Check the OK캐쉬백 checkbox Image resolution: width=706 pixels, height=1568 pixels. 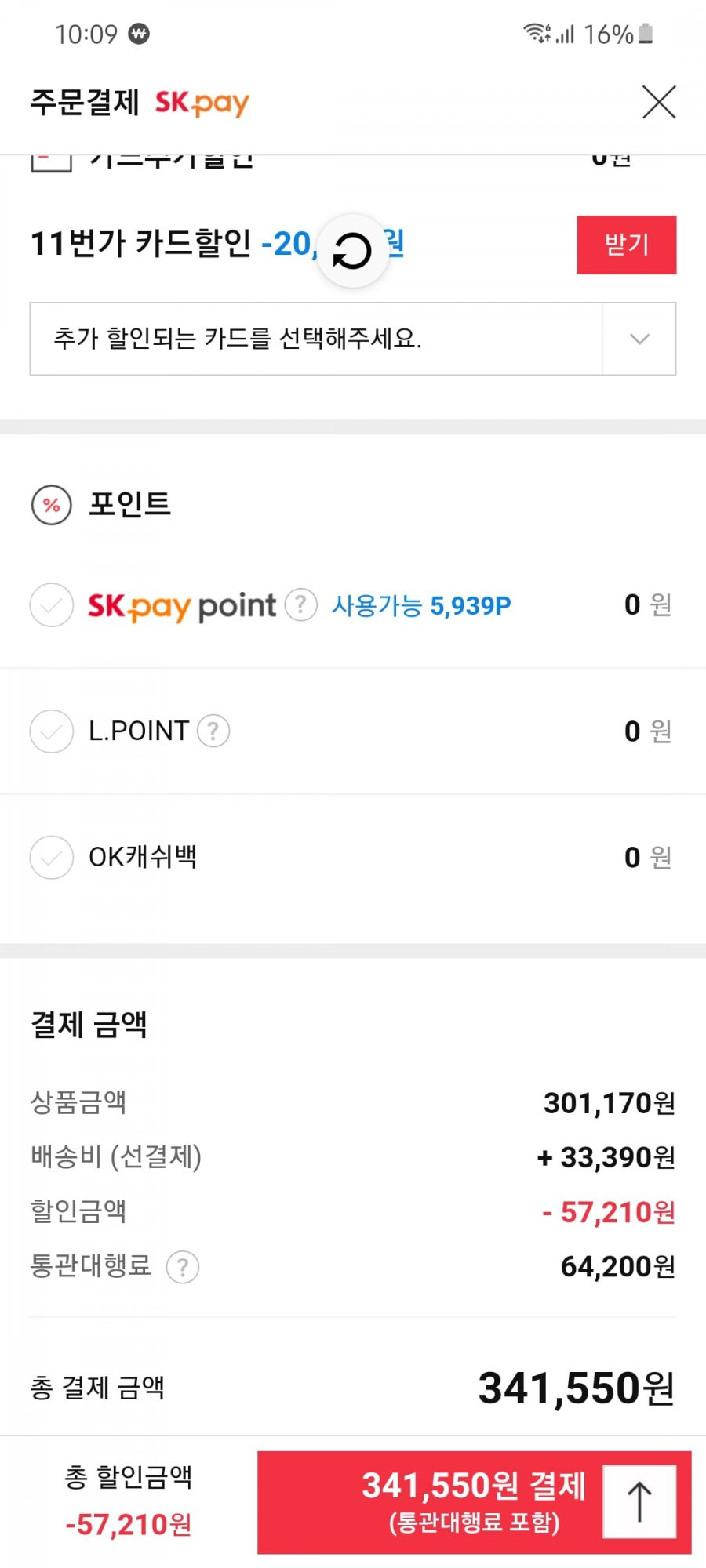(x=52, y=857)
